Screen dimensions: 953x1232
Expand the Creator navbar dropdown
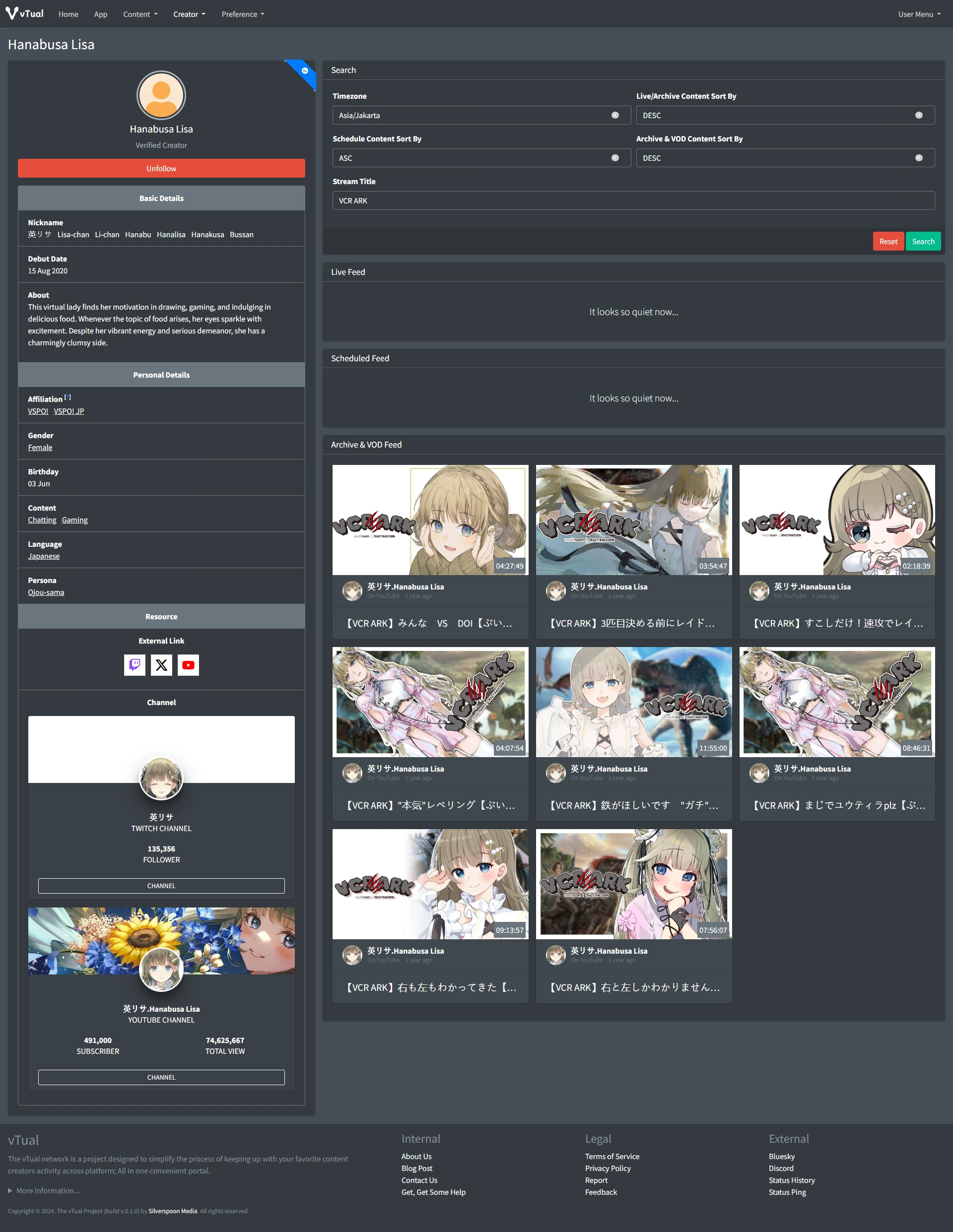coord(189,14)
